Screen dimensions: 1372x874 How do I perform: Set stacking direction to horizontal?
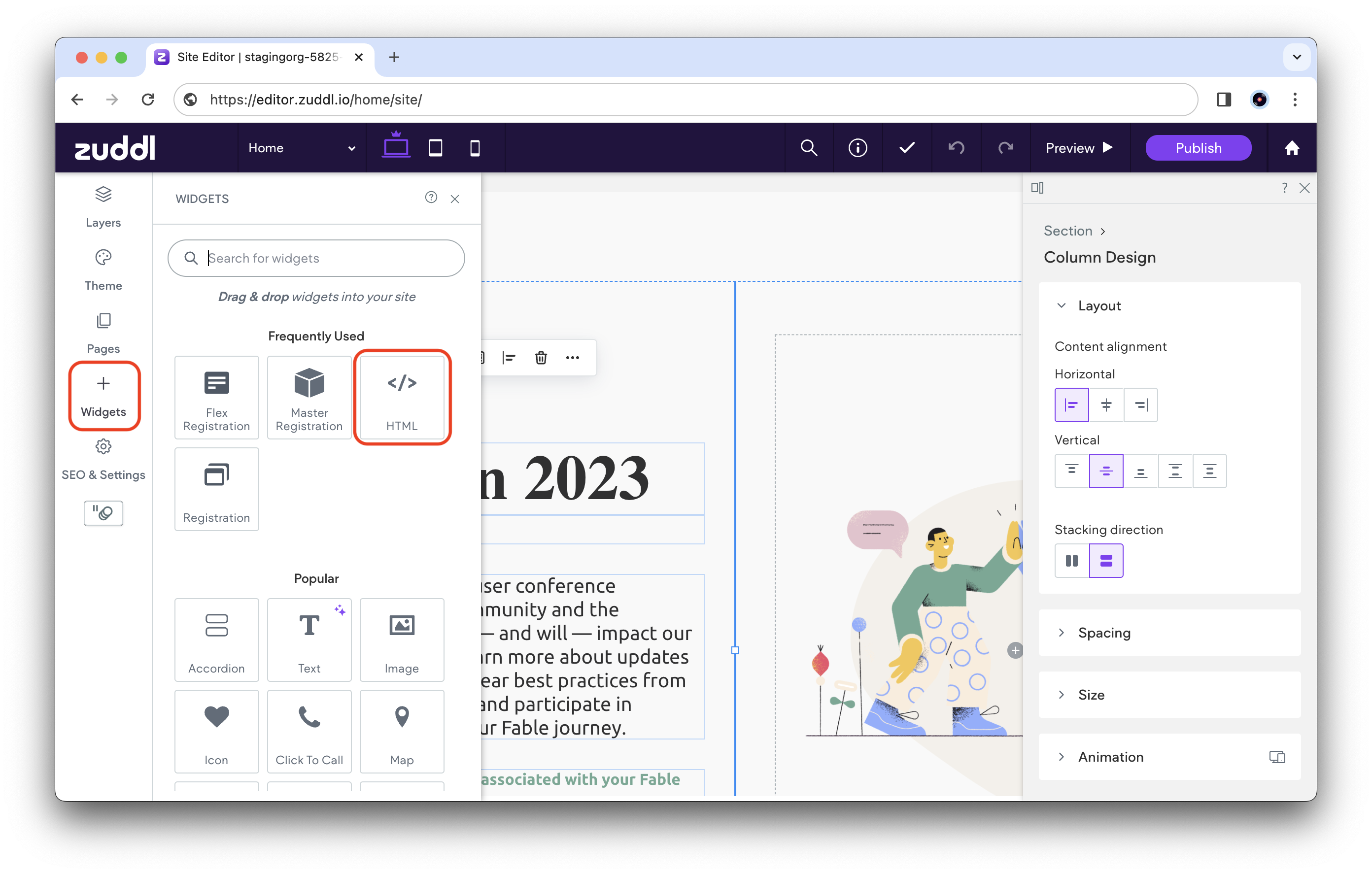[x=1072, y=560]
